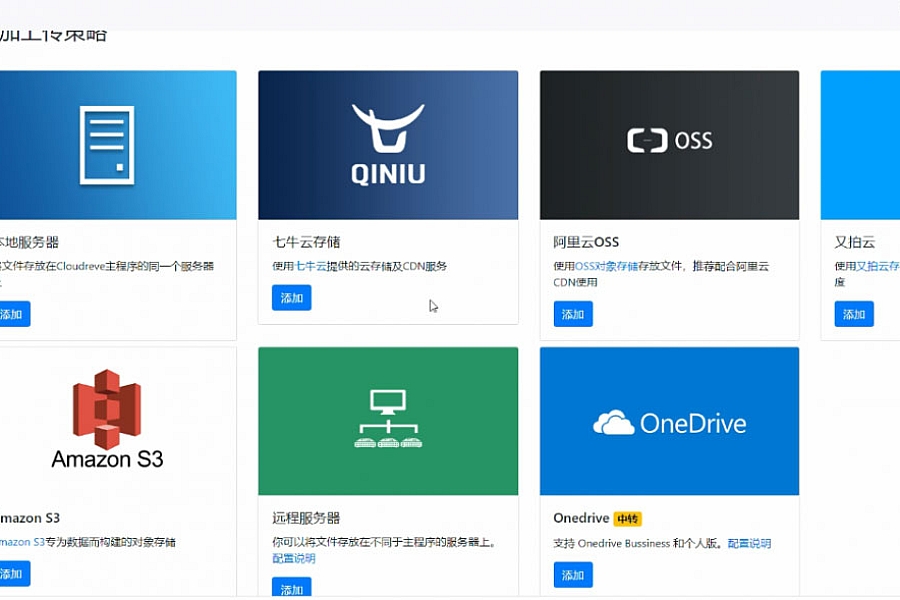Add the 又拍云 storage policy
900x600 pixels.
click(x=854, y=314)
